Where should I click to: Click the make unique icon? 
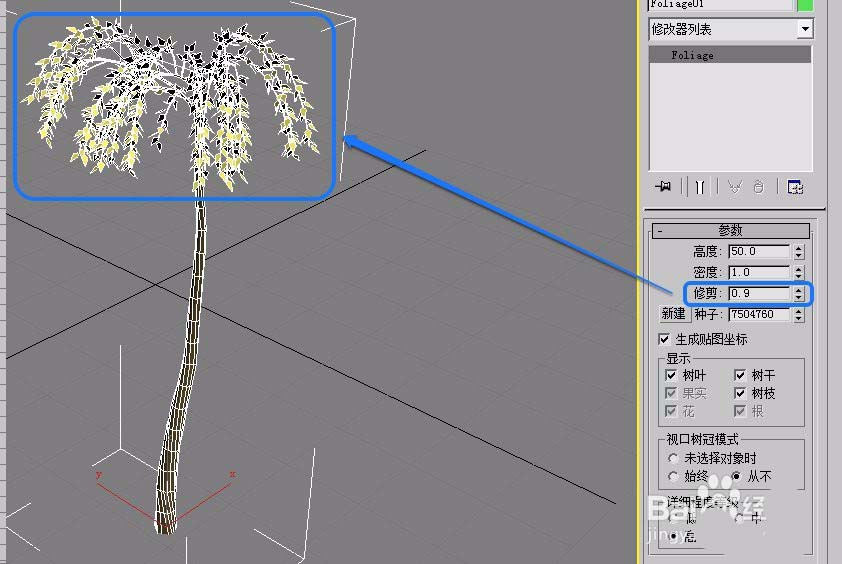(734, 187)
